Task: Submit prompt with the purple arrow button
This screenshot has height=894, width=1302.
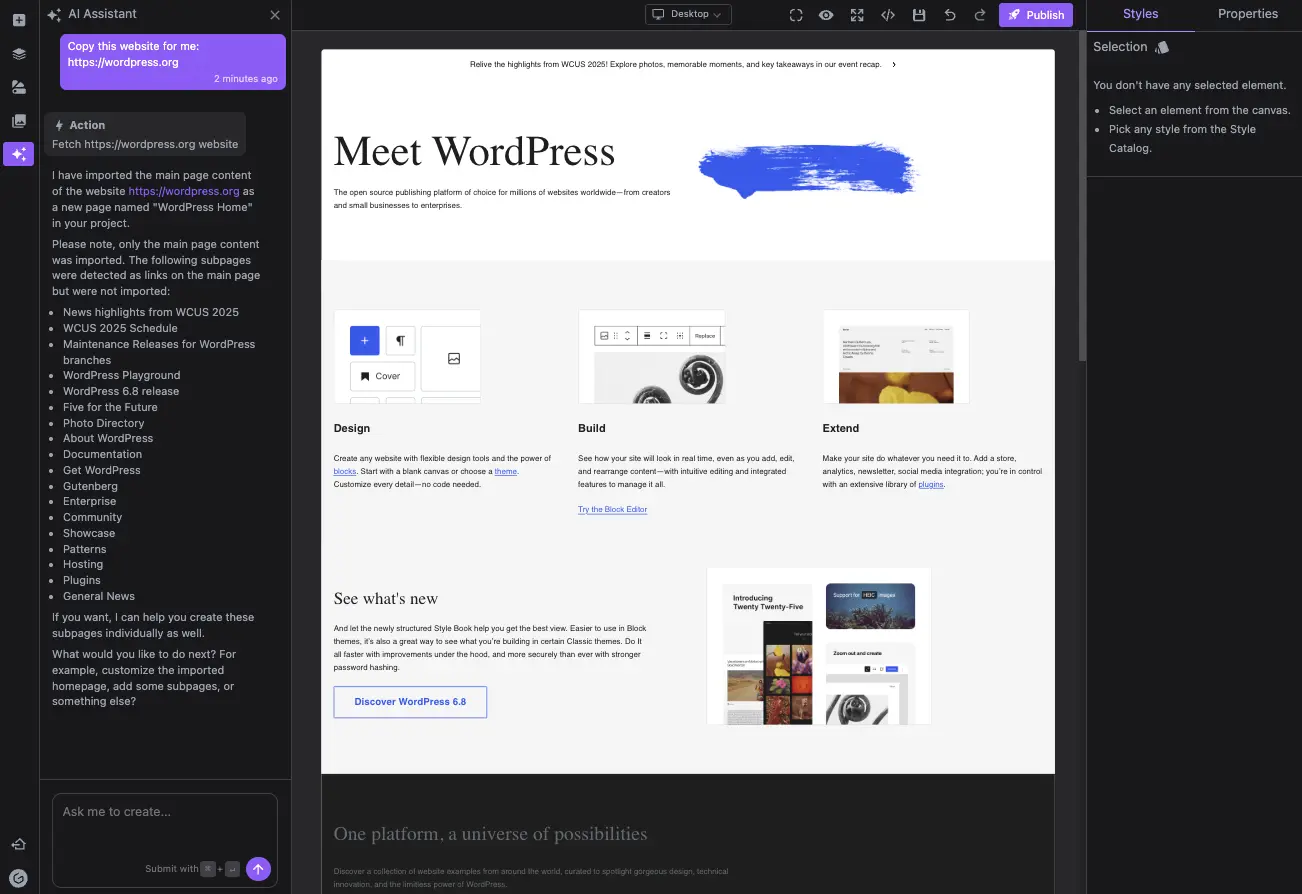Action: (x=258, y=869)
